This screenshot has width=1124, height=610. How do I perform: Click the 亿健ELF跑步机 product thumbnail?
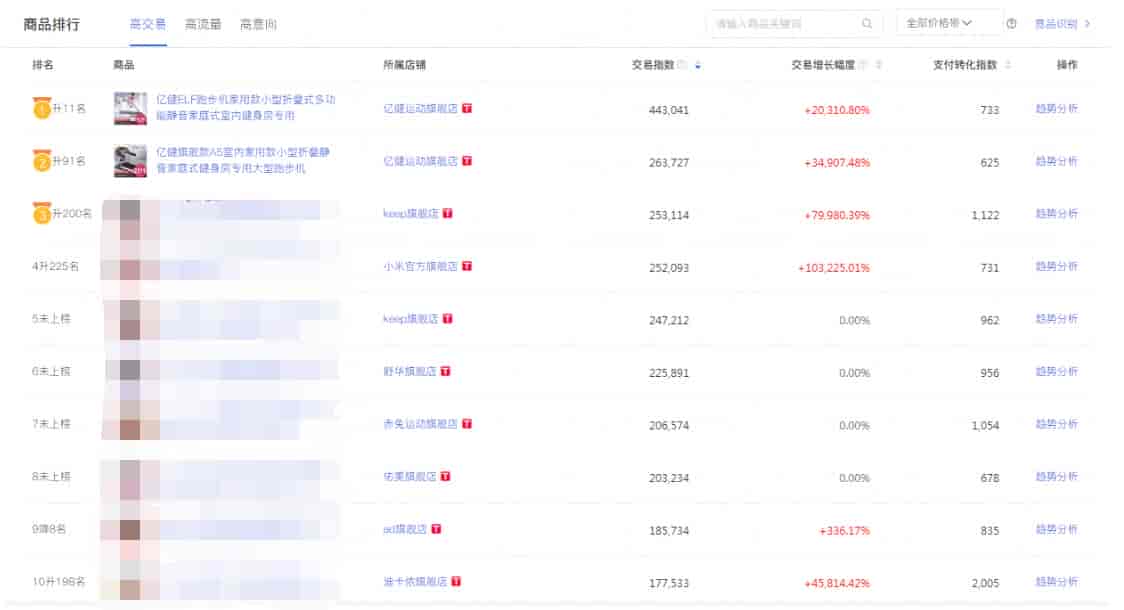coord(131,108)
